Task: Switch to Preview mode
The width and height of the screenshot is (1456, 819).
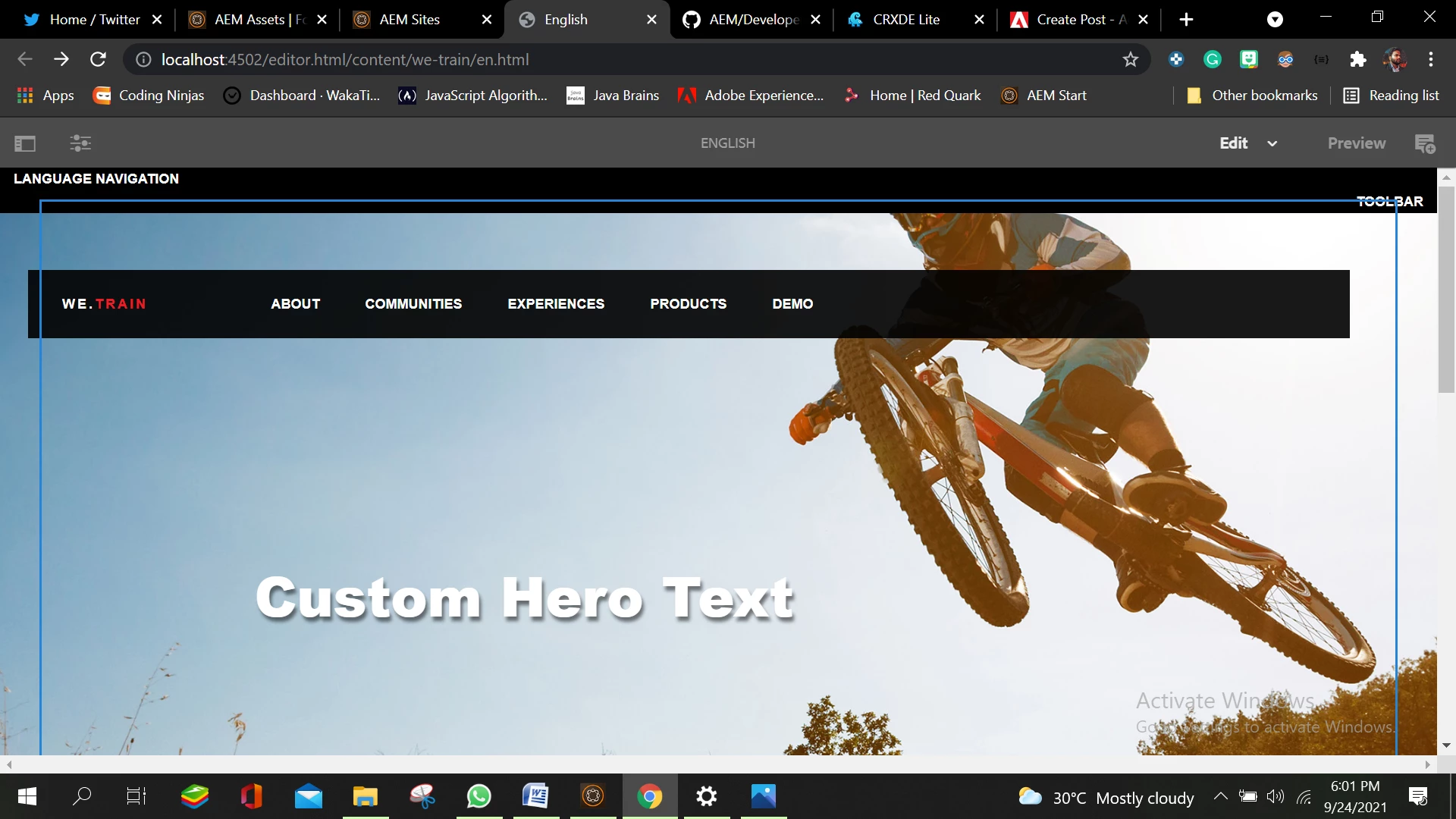Action: 1356,143
